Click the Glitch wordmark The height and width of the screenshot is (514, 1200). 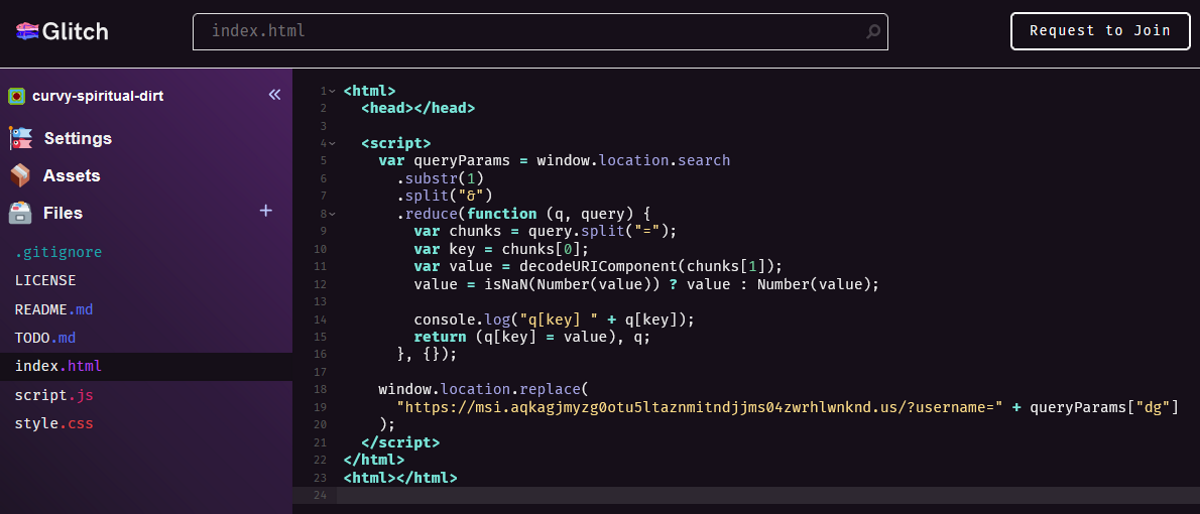pyautogui.click(x=75, y=31)
